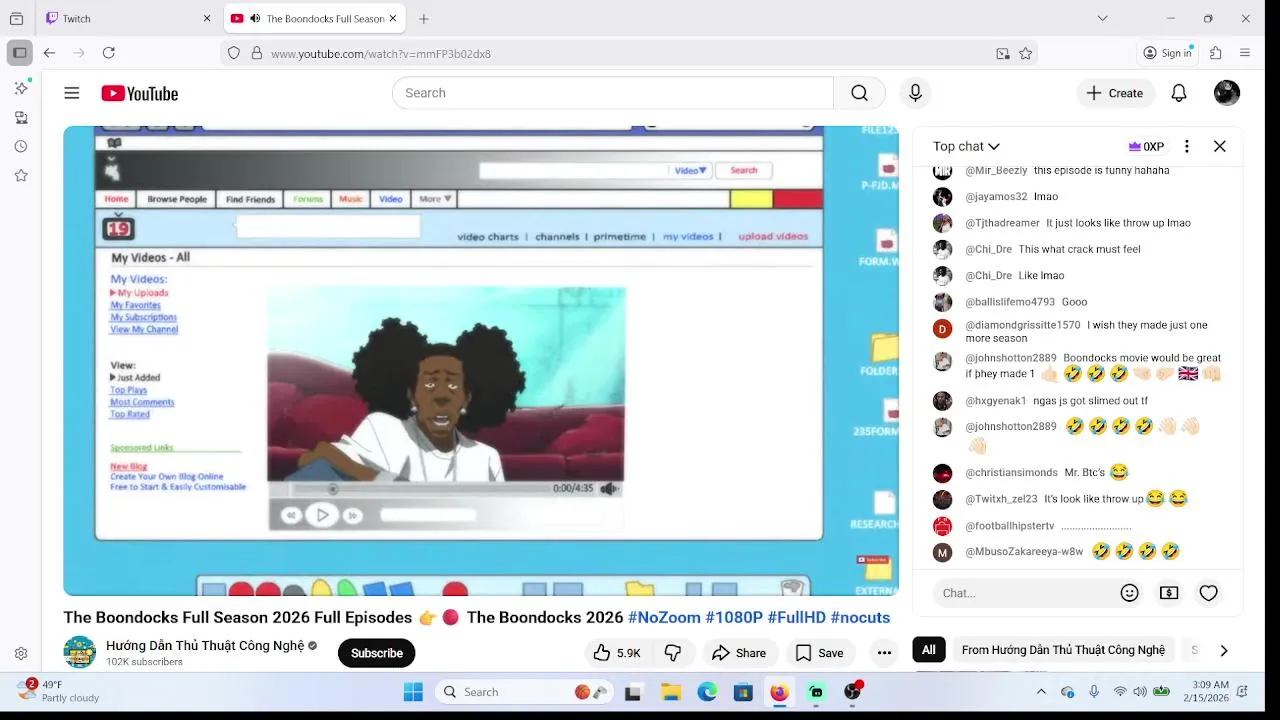Screen dimensions: 1280x720
Task: Open Microsoft Store from the taskbar
Action: point(743,692)
